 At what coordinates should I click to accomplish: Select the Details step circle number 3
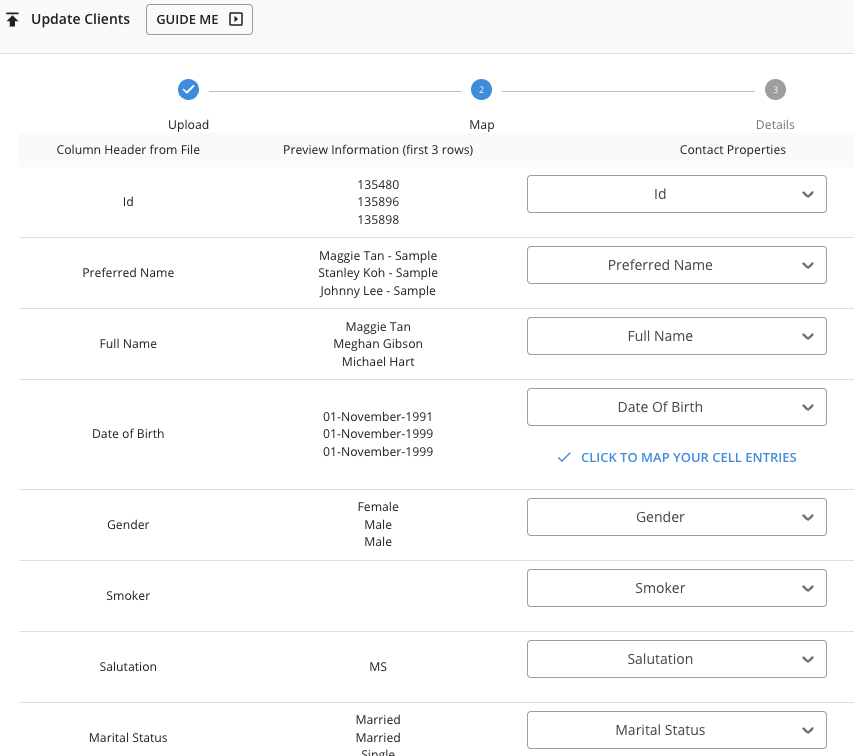click(775, 89)
